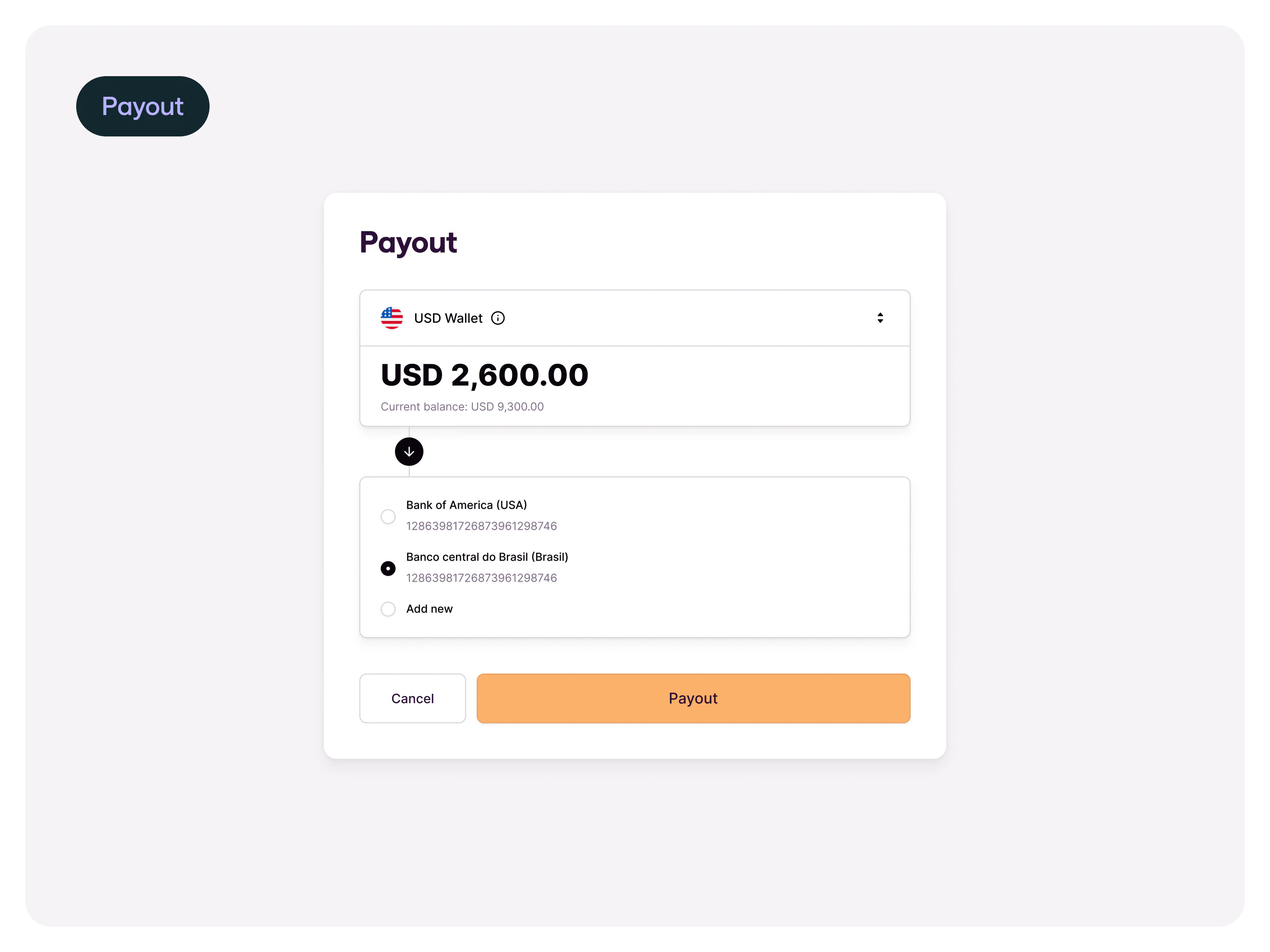Click the Current balance text

462,406
